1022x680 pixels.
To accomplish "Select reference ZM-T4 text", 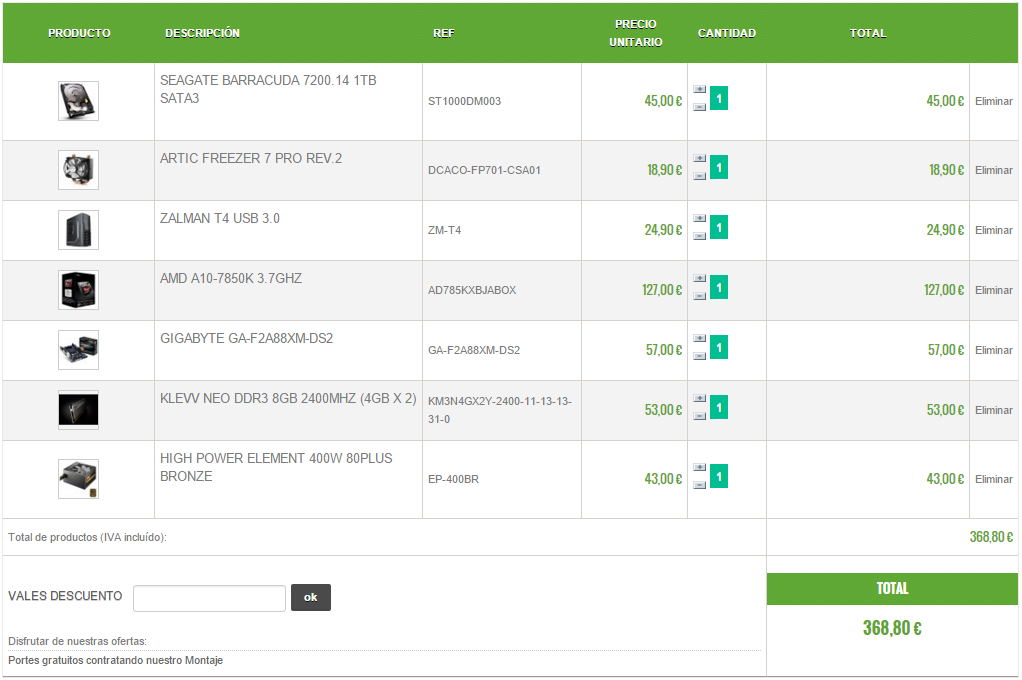I will [445, 230].
